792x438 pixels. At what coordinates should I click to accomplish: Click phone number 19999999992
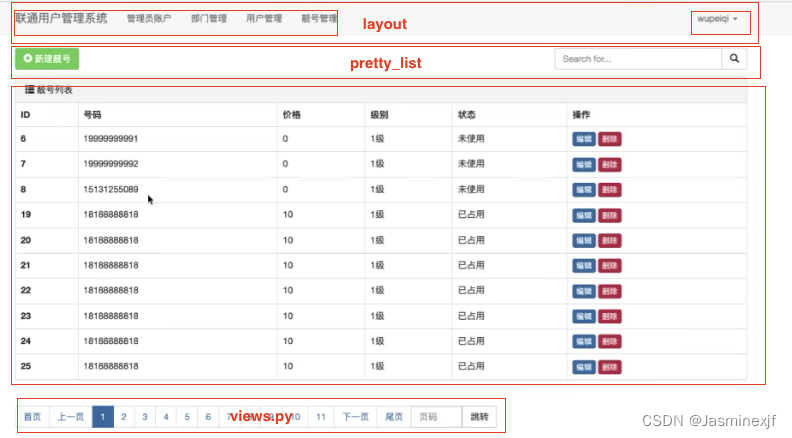click(x=111, y=164)
